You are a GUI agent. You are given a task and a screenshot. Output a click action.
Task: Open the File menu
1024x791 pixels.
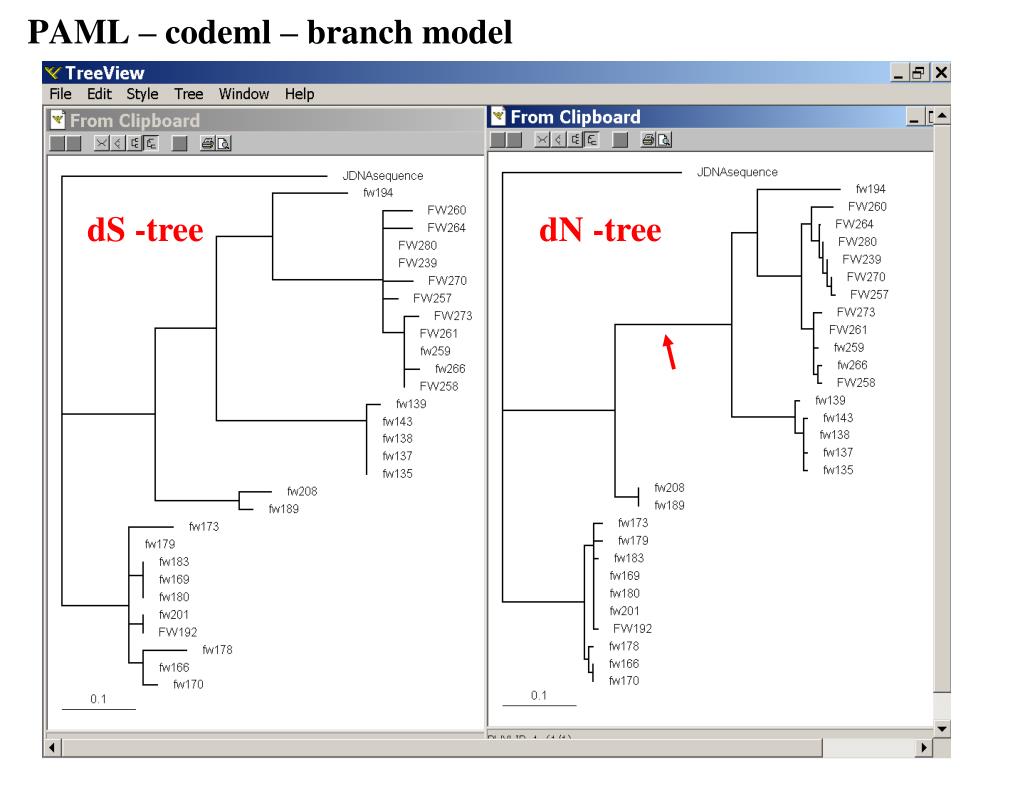tap(60, 94)
